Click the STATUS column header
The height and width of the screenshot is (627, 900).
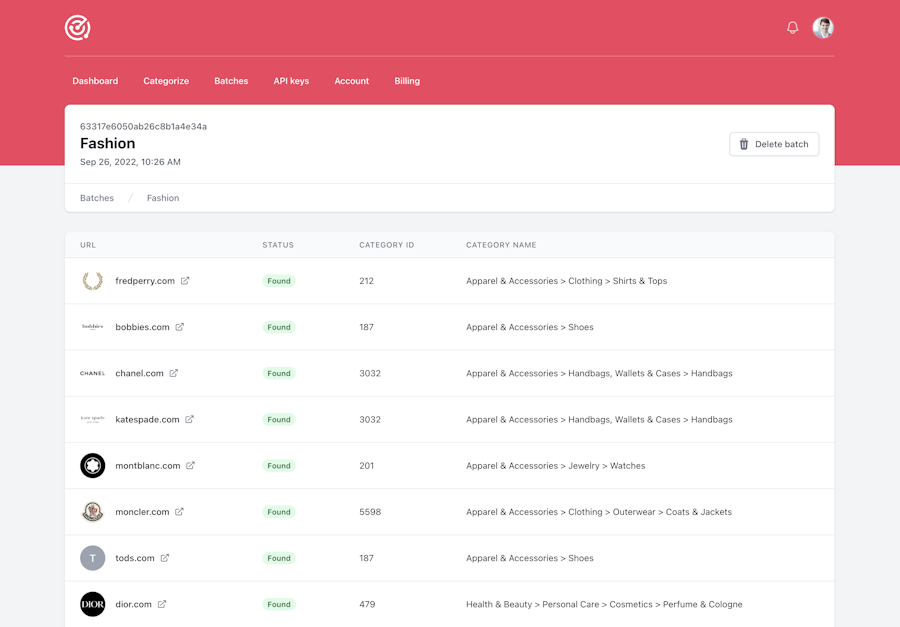(x=278, y=245)
